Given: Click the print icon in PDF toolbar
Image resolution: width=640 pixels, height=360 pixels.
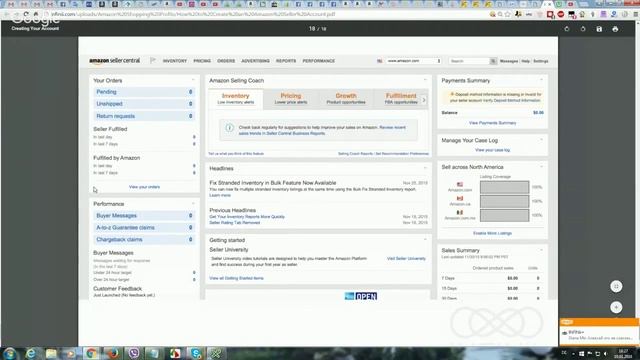Looking at the screenshot, I should click(x=615, y=29).
